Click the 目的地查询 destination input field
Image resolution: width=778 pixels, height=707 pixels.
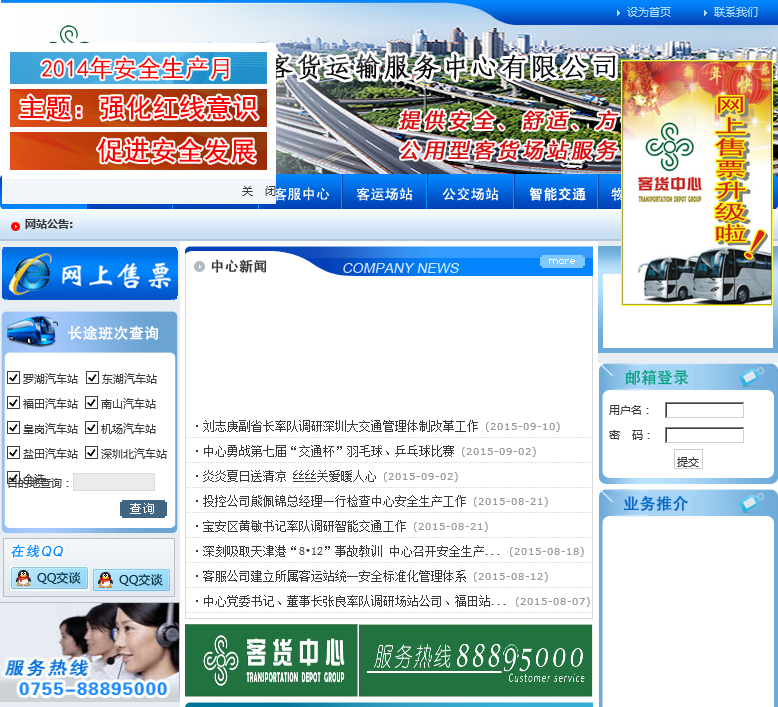pos(114,482)
